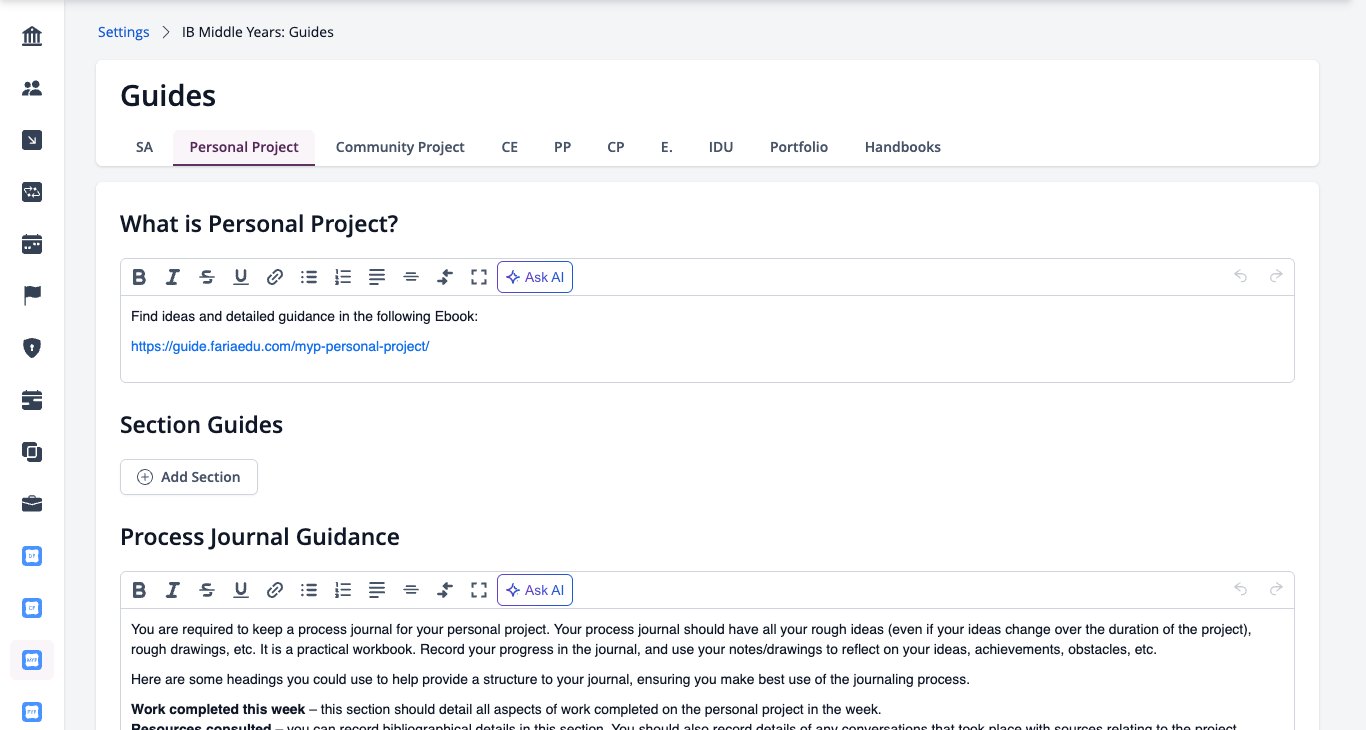Ask AI in What is Personal Project editor

coord(535,277)
